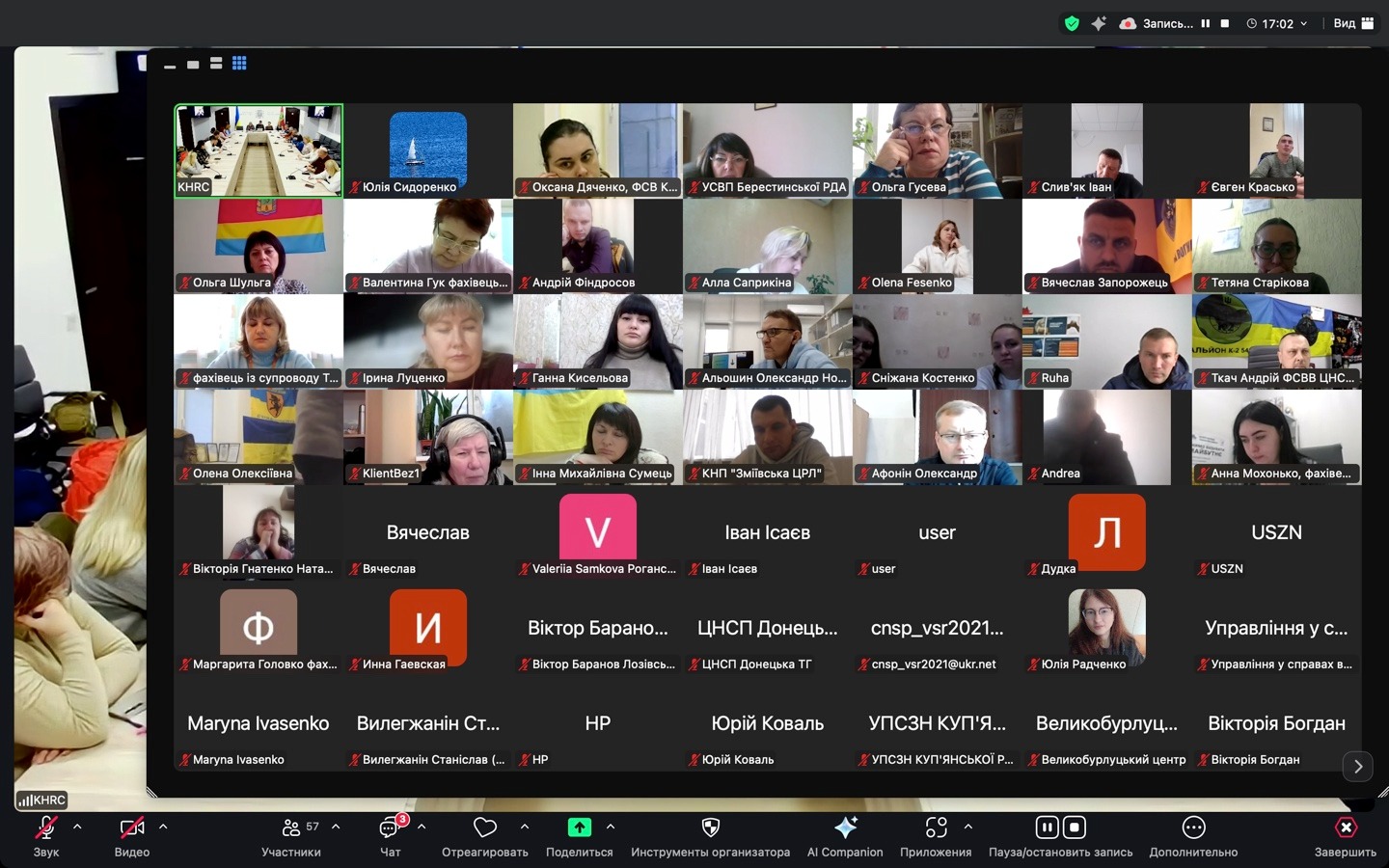
Task: Open the Чат panel with unread messages
Action: tap(390, 827)
